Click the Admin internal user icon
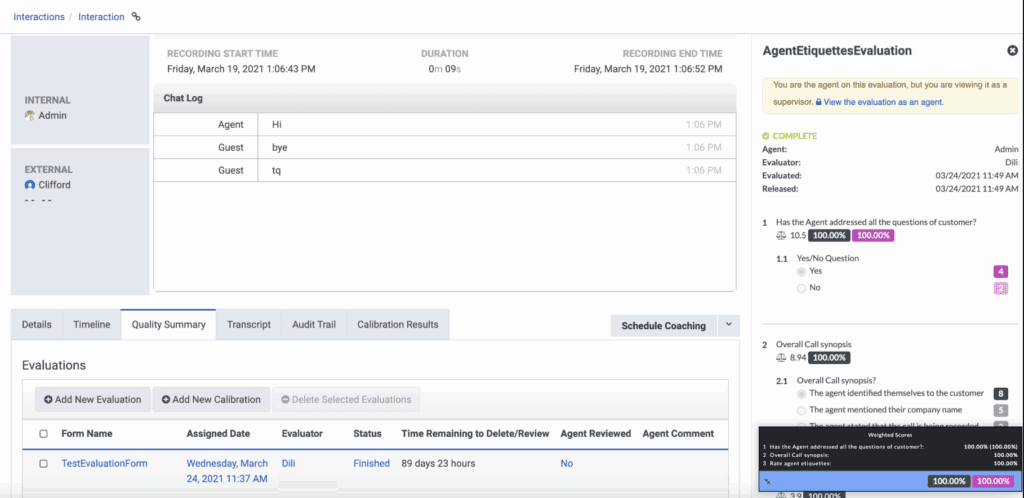 [x=30, y=116]
